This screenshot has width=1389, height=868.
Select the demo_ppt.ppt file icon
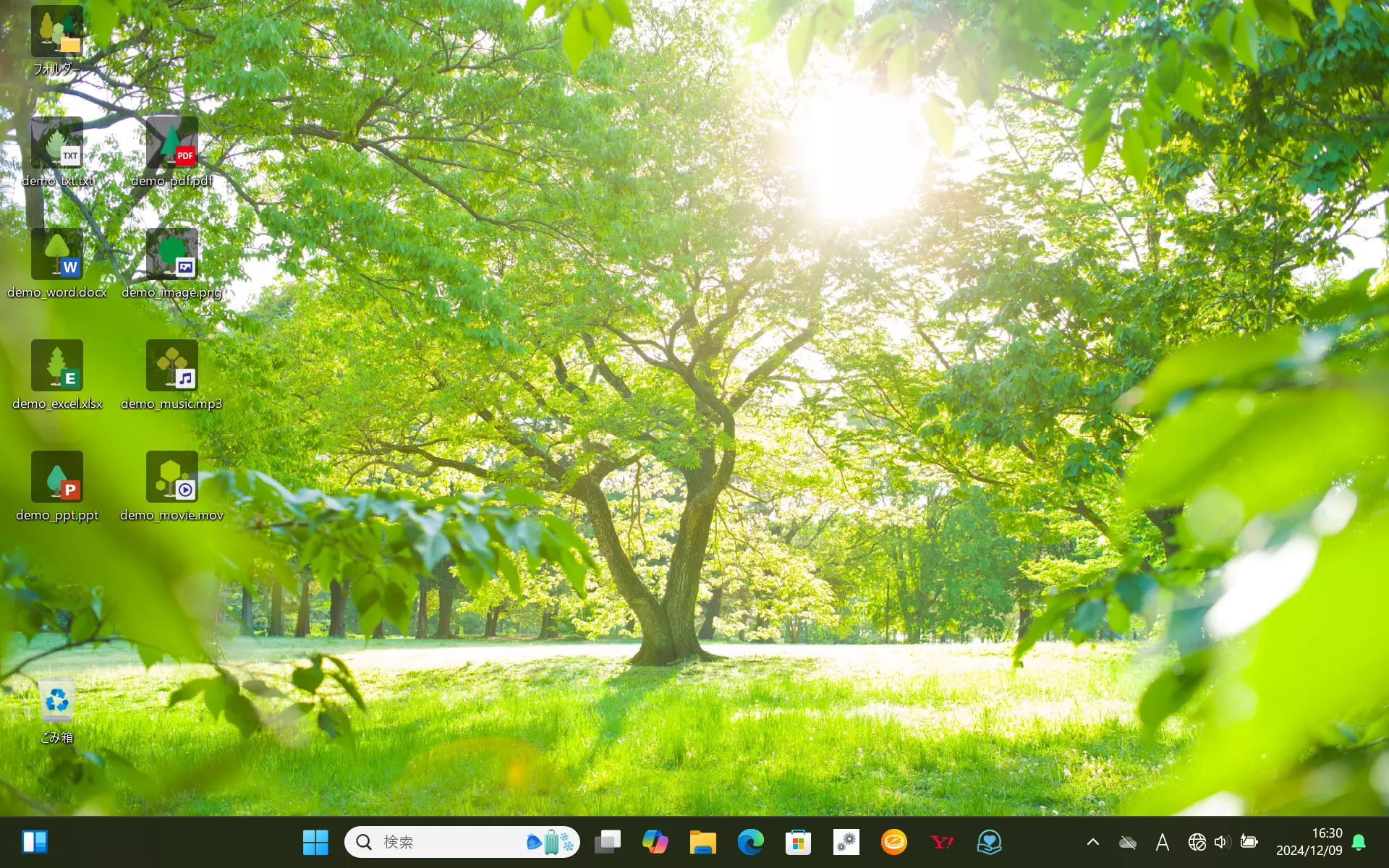pos(56,477)
